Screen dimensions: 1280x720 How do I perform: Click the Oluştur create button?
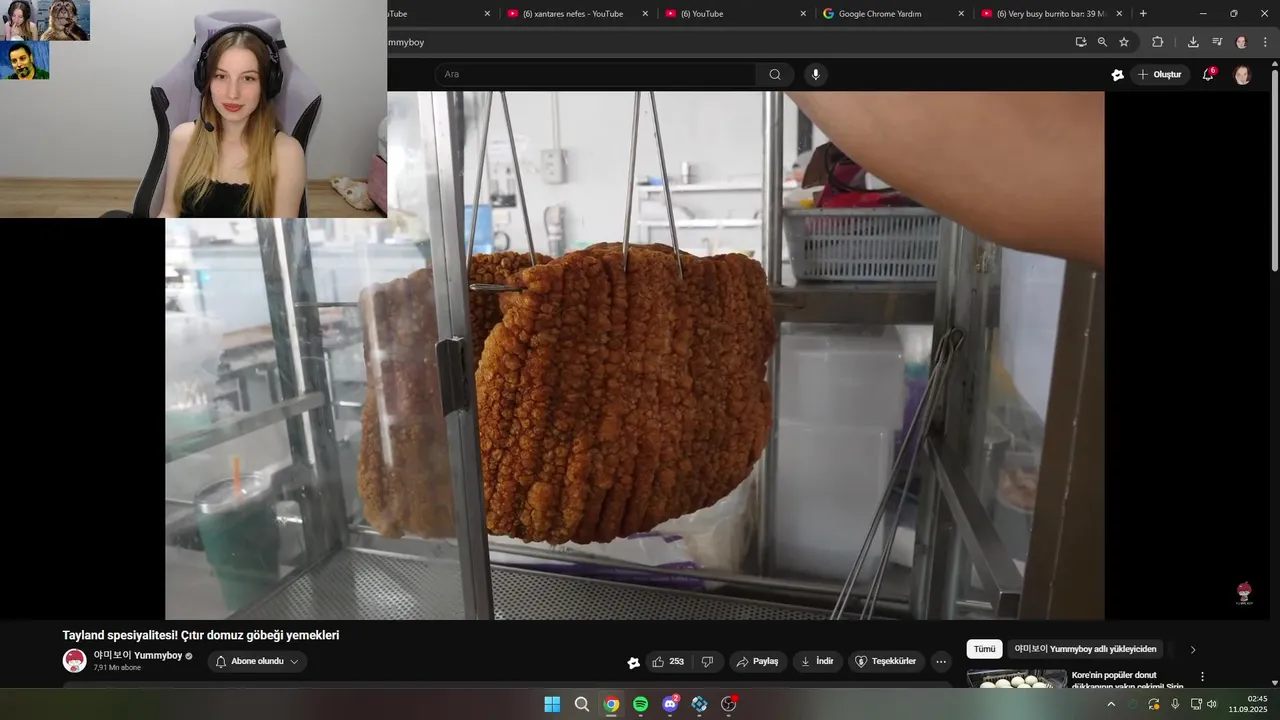pos(1160,75)
